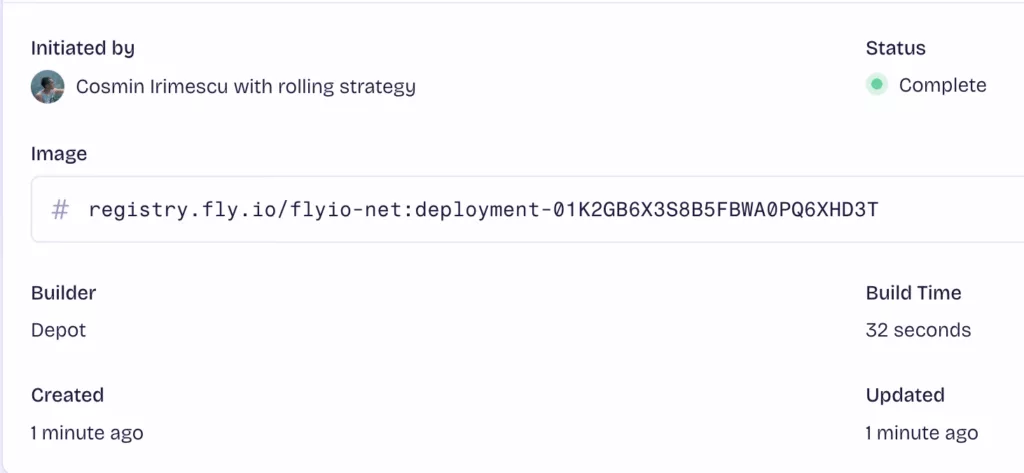
Task: Click the Complete status text
Action: (x=942, y=85)
